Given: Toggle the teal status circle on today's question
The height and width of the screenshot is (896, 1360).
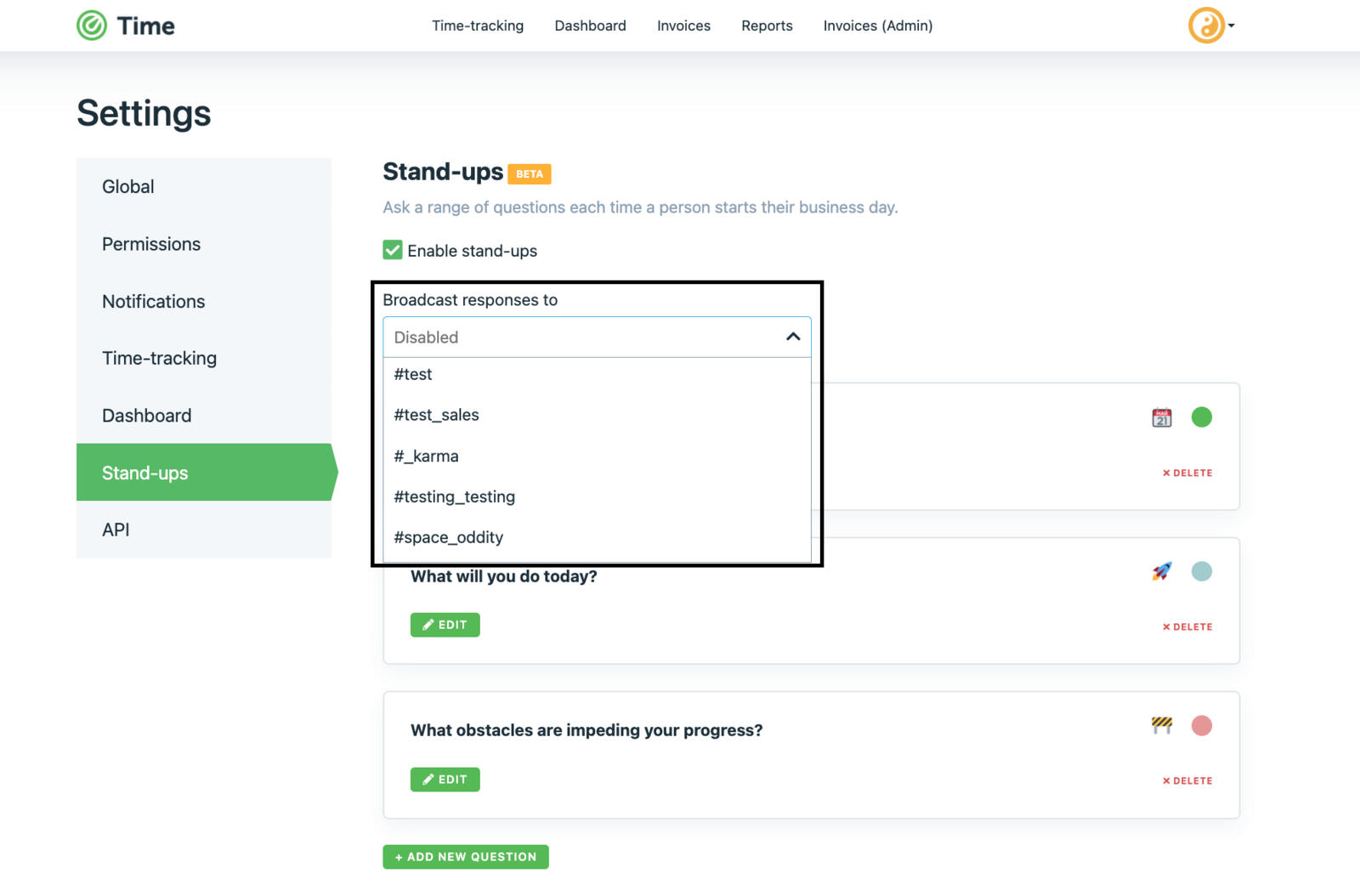Looking at the screenshot, I should pyautogui.click(x=1202, y=571).
